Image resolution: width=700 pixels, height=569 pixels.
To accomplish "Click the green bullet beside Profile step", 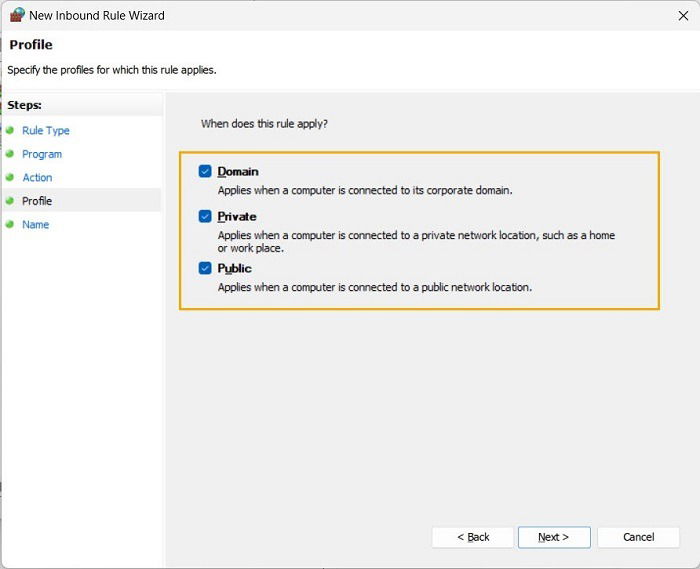I will [10, 201].
